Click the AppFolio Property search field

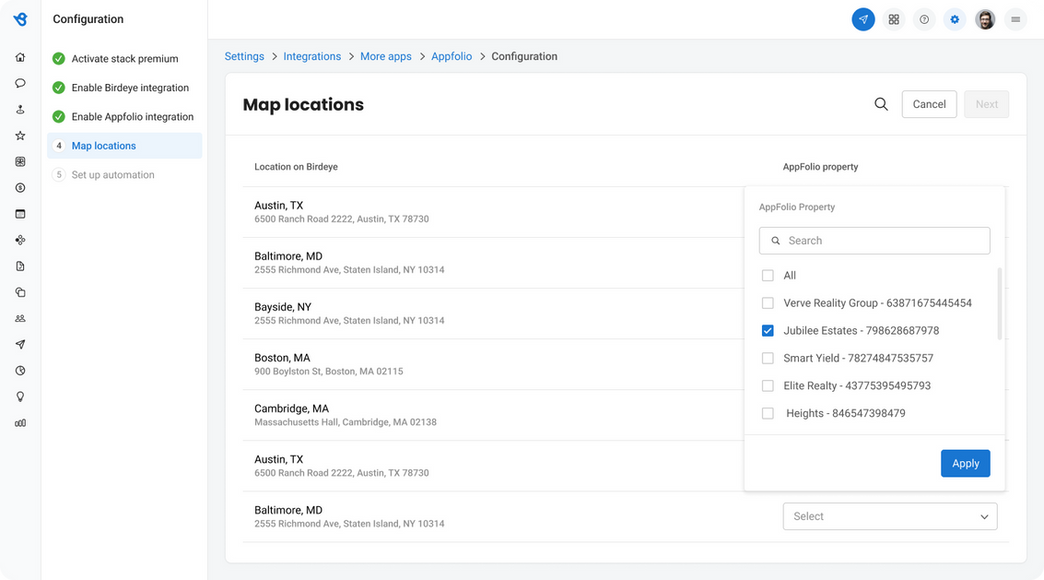pyautogui.click(x=874, y=240)
